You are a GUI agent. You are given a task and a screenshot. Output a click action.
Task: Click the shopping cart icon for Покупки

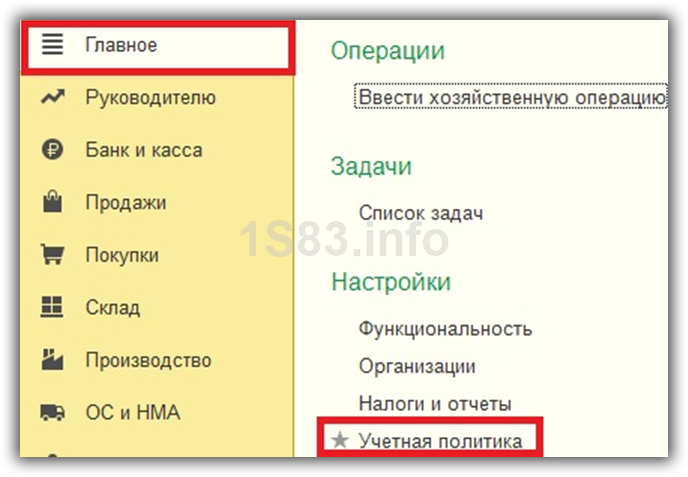pos(53,254)
